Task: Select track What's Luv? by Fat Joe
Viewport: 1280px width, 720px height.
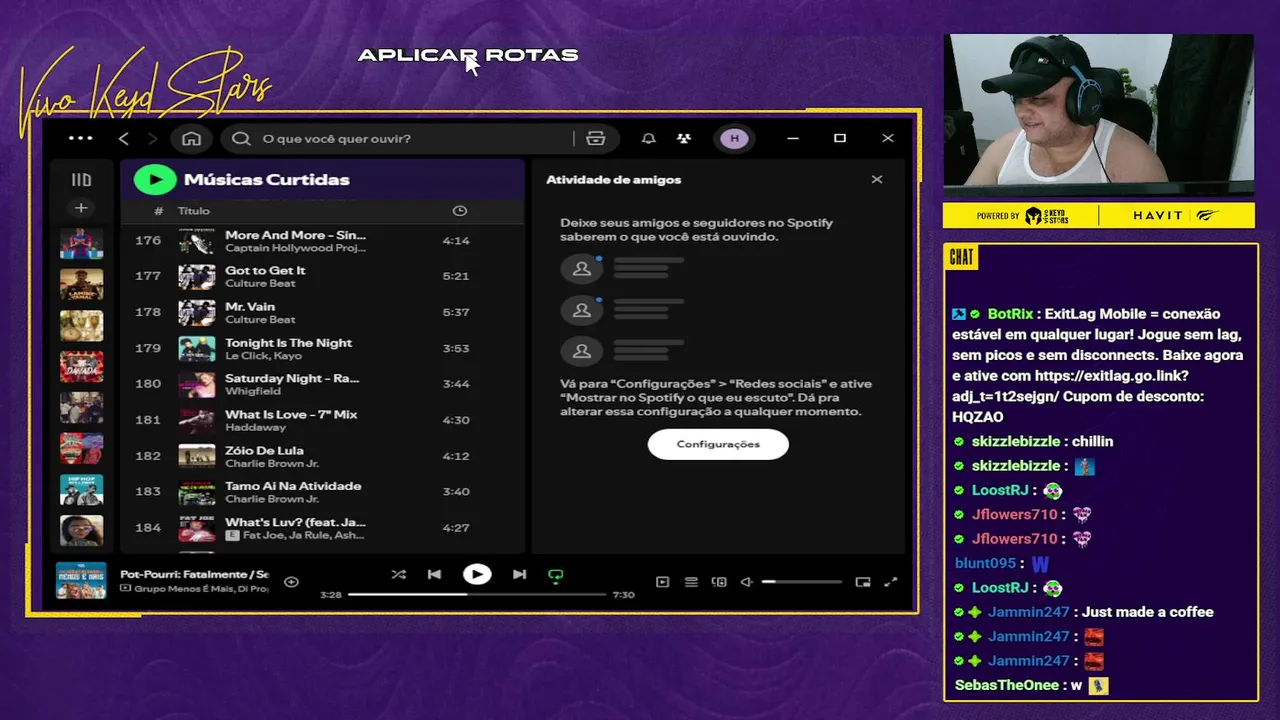Action: pyautogui.click(x=322, y=528)
